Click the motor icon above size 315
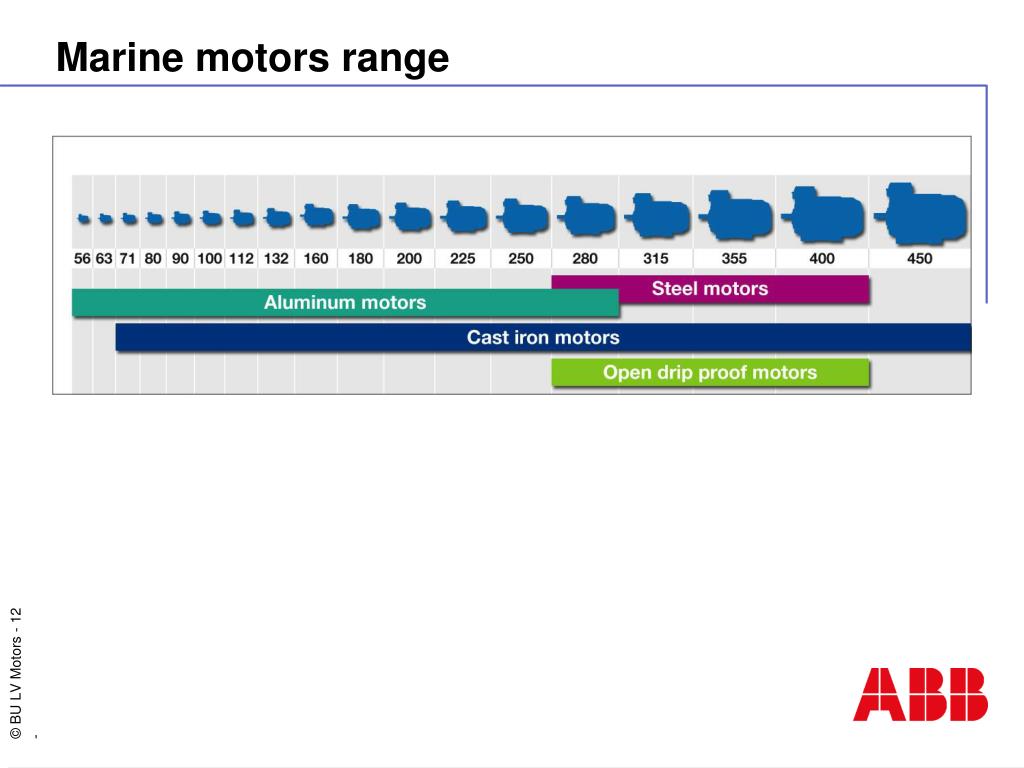Screen dimensions: 1024x768 (x=657, y=215)
